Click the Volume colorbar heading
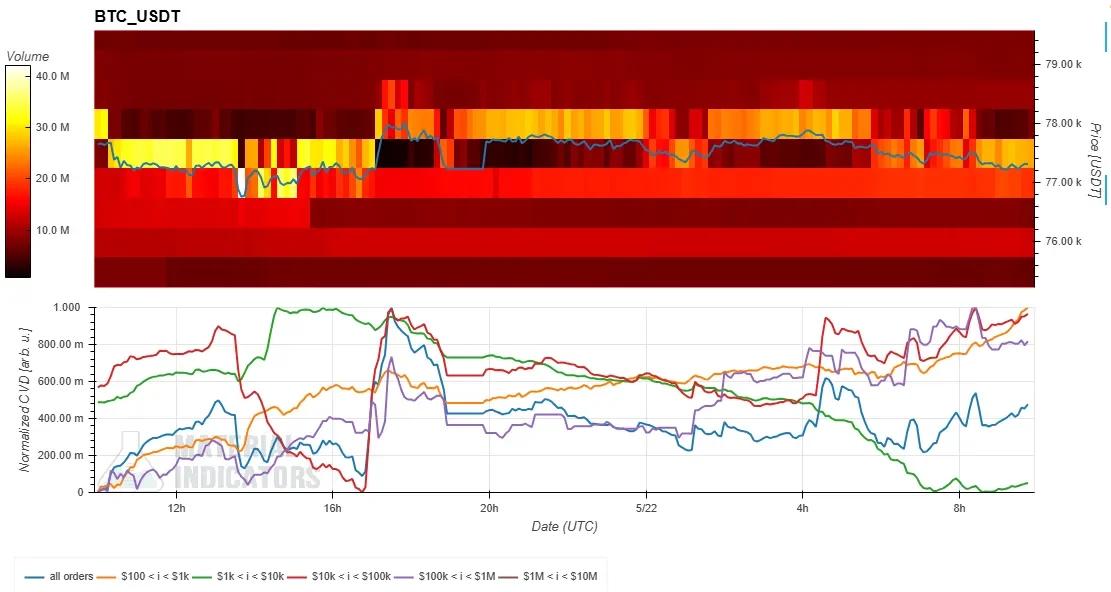Viewport: 1111px width, 592px height. click(28, 57)
